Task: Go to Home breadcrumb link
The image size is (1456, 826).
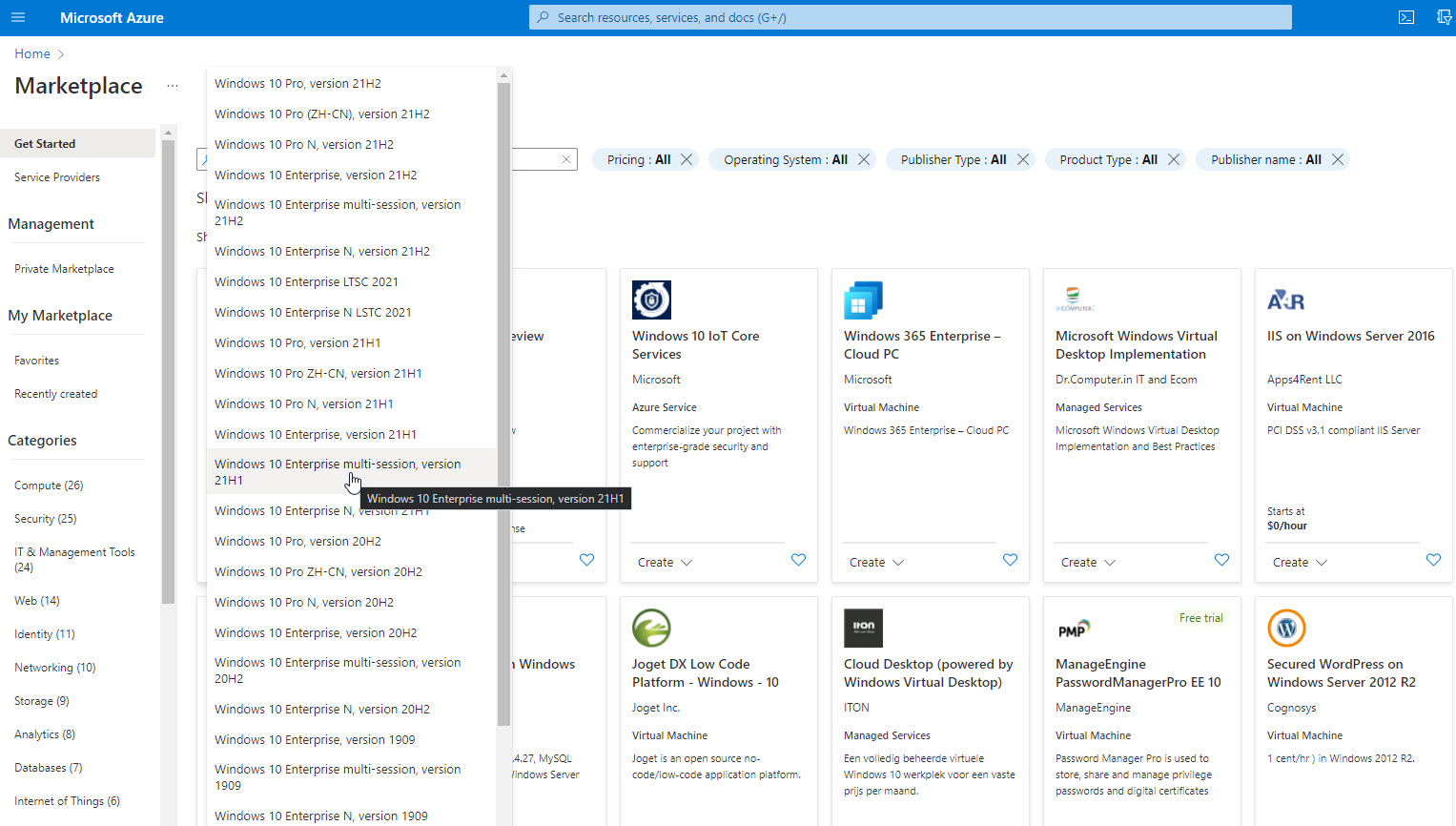Action: click(32, 53)
